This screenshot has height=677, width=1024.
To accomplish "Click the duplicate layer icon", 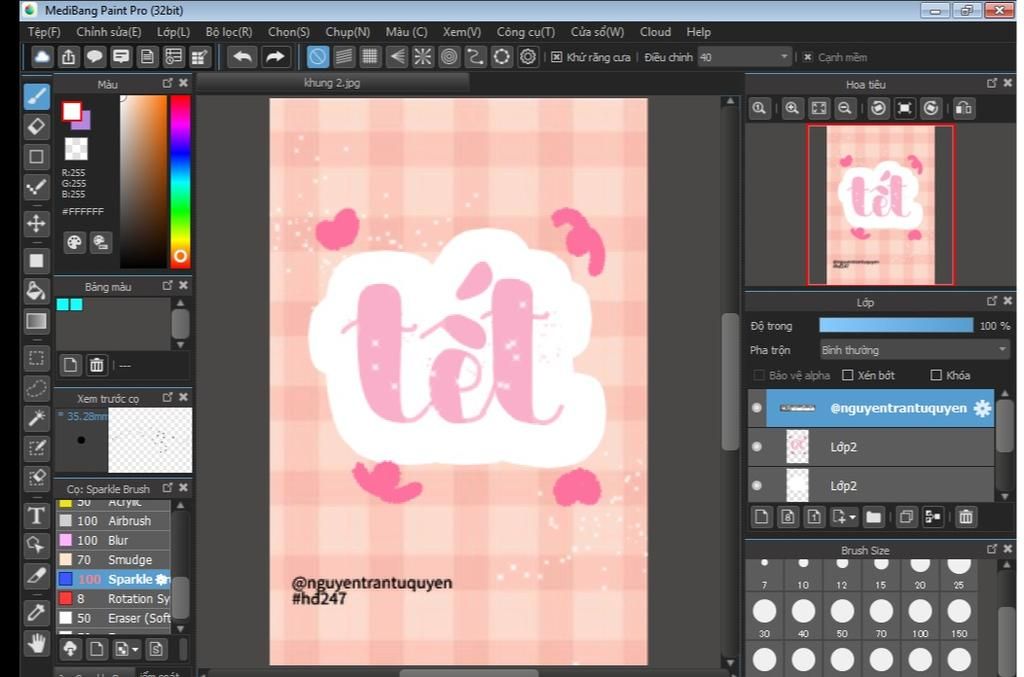I will [906, 517].
